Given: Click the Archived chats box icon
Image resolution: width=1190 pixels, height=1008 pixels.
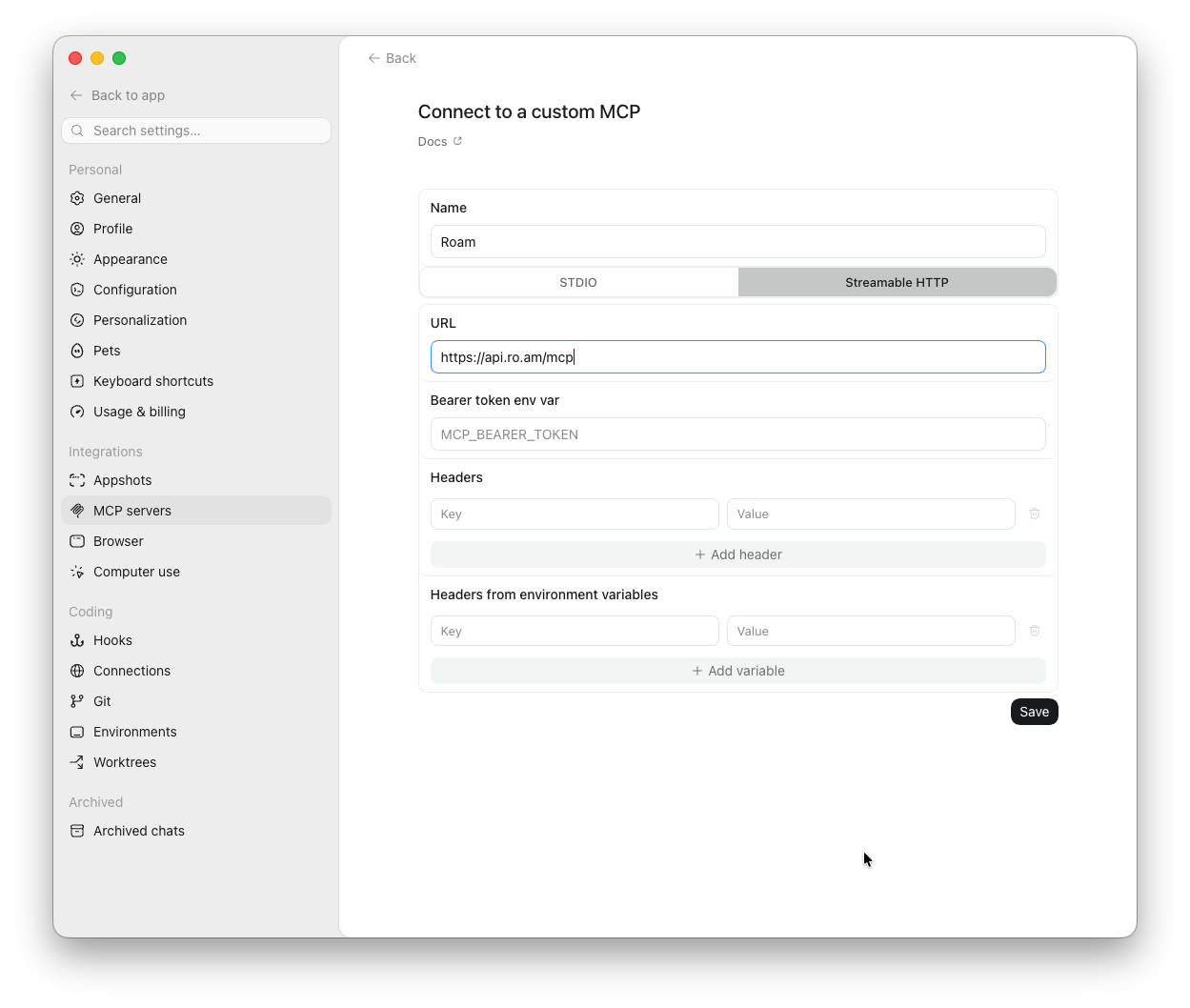Looking at the screenshot, I should tap(77, 831).
